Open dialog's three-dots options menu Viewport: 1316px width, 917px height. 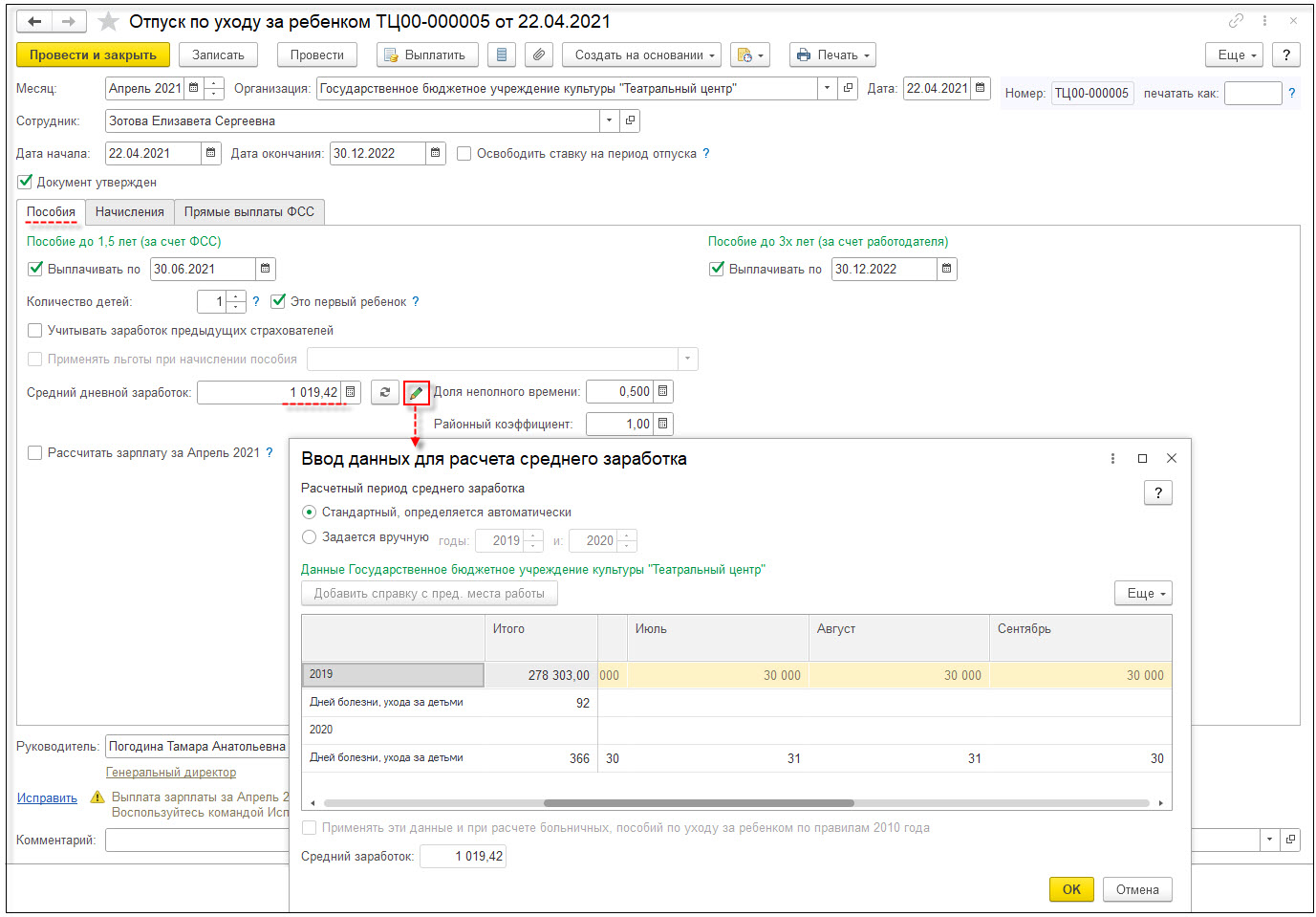pos(1112,459)
